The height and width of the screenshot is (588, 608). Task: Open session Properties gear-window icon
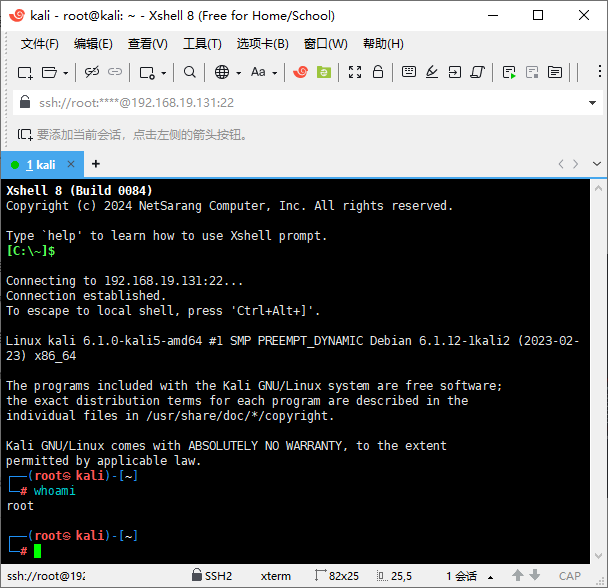tap(147, 73)
